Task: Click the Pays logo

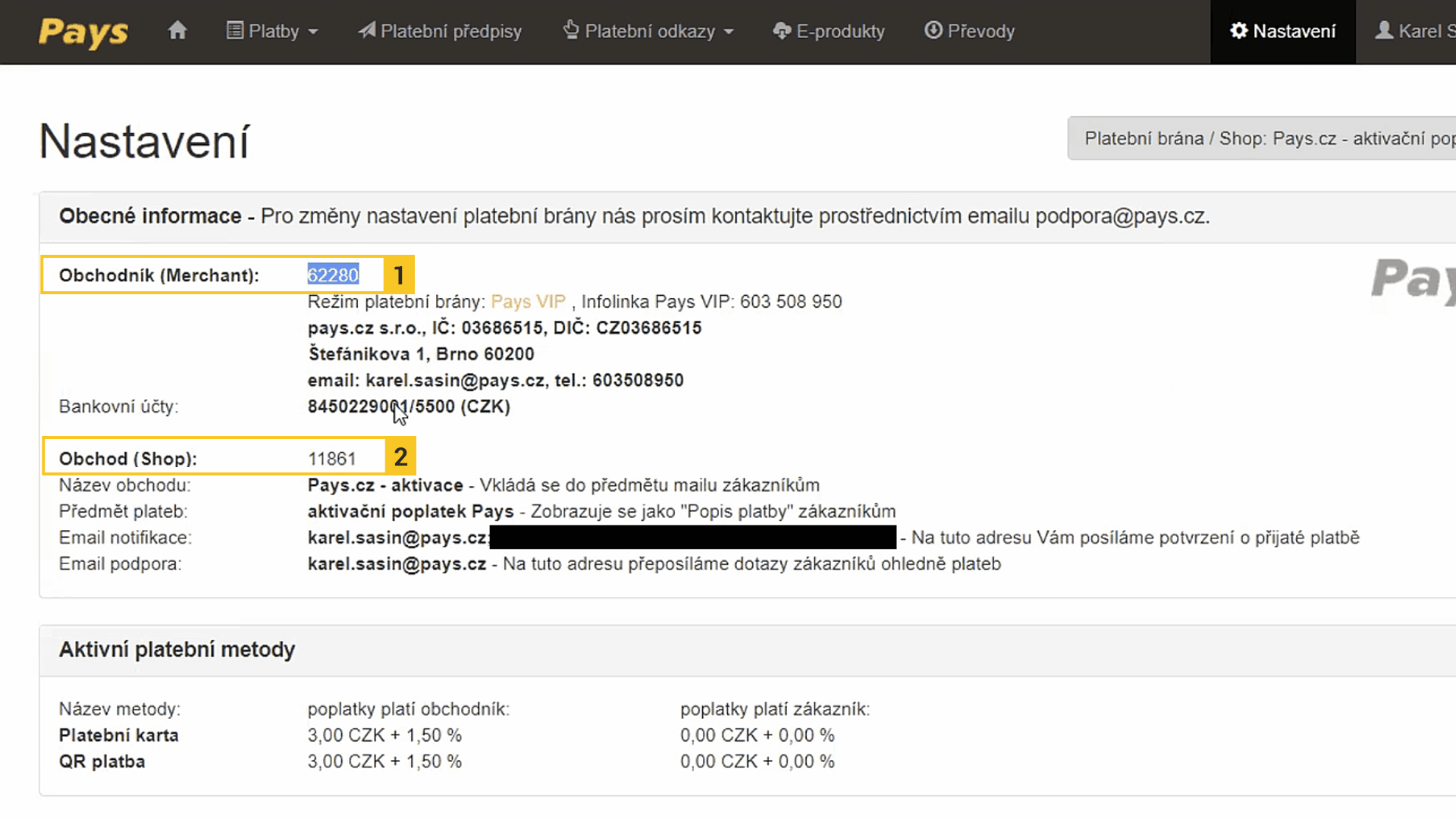Action: (83, 32)
